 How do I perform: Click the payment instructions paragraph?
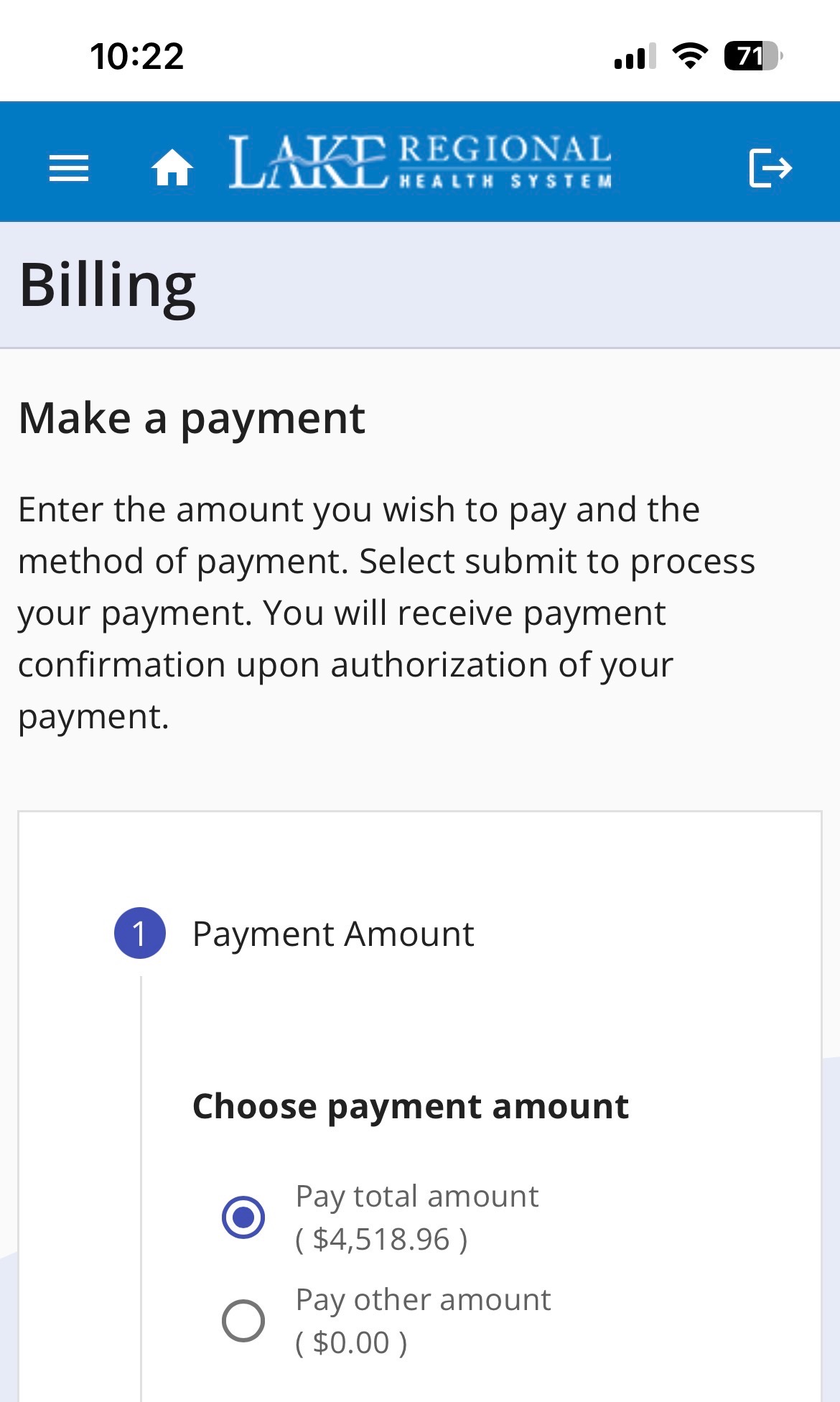point(388,613)
